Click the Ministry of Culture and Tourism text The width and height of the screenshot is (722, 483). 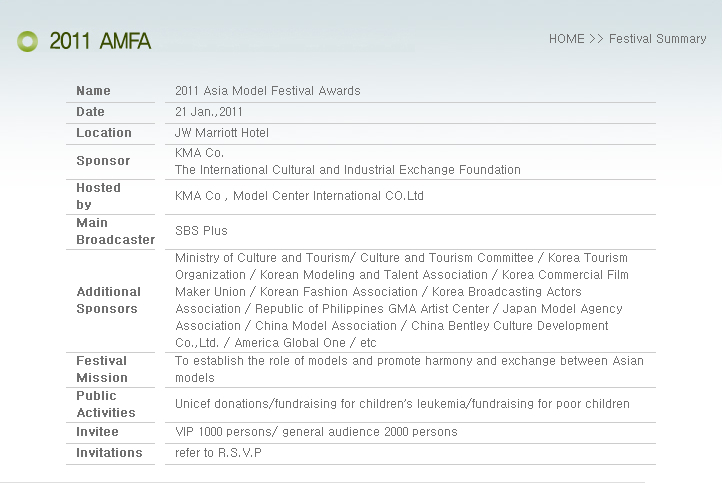263,258
